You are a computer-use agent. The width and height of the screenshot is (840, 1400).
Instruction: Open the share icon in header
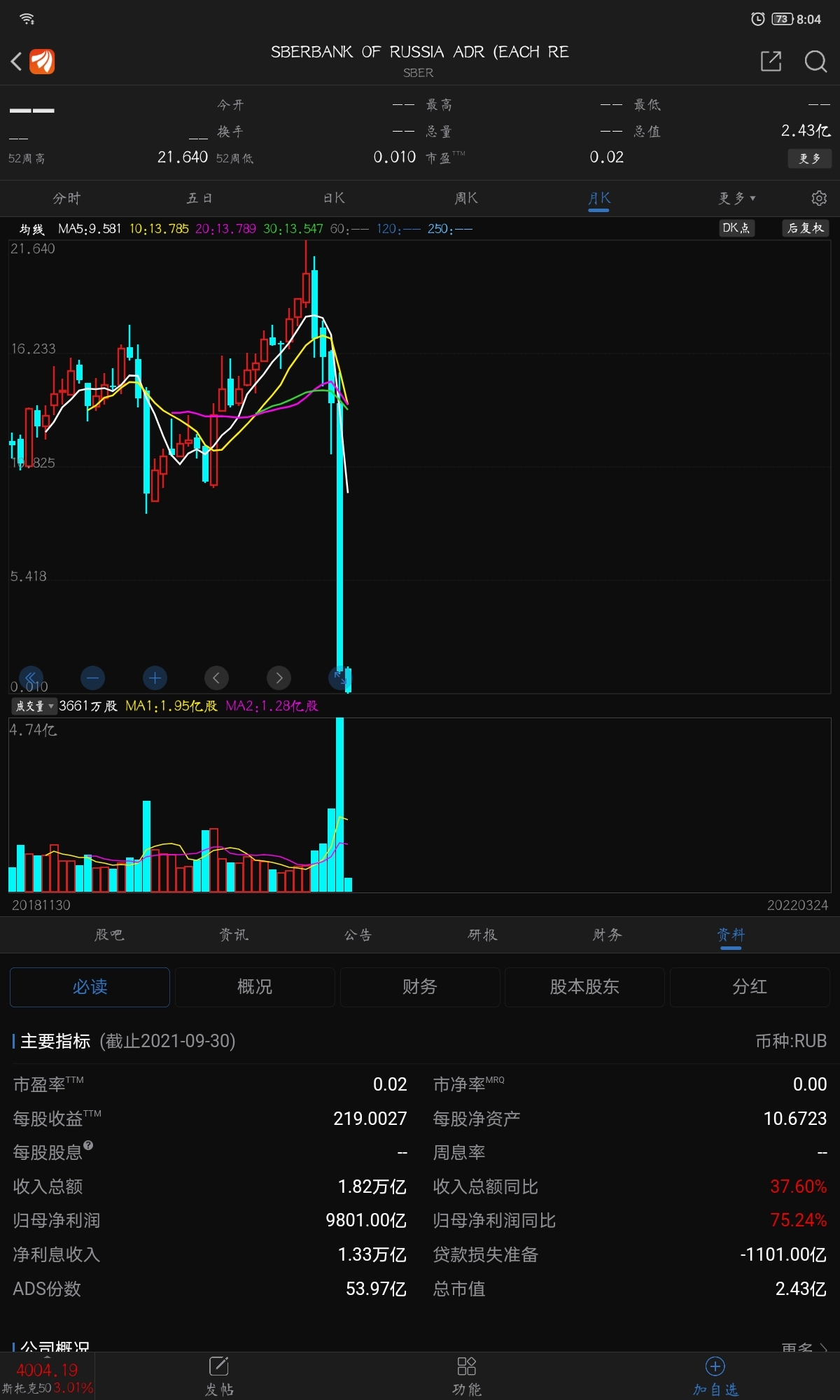tap(771, 62)
